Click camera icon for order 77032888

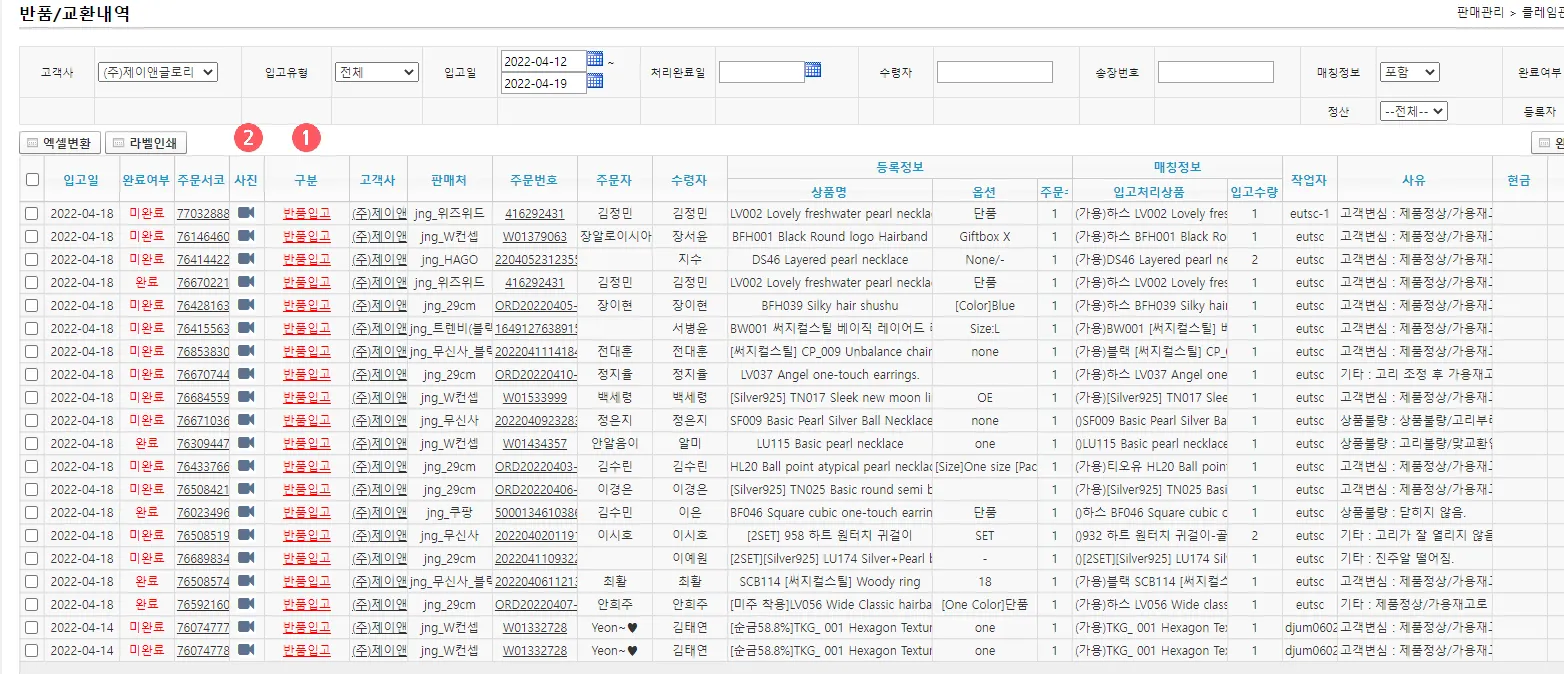pyautogui.click(x=246, y=213)
